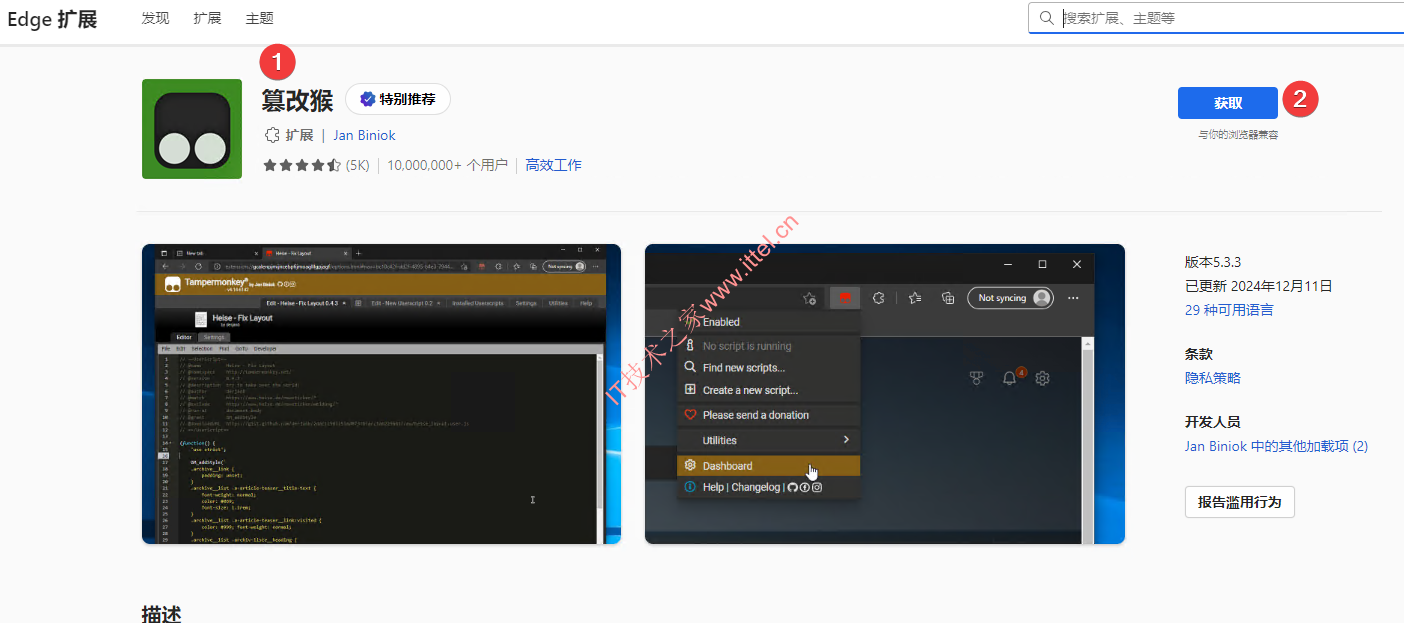Open the 扩展 tab in header
1404x623 pixels.
[207, 18]
